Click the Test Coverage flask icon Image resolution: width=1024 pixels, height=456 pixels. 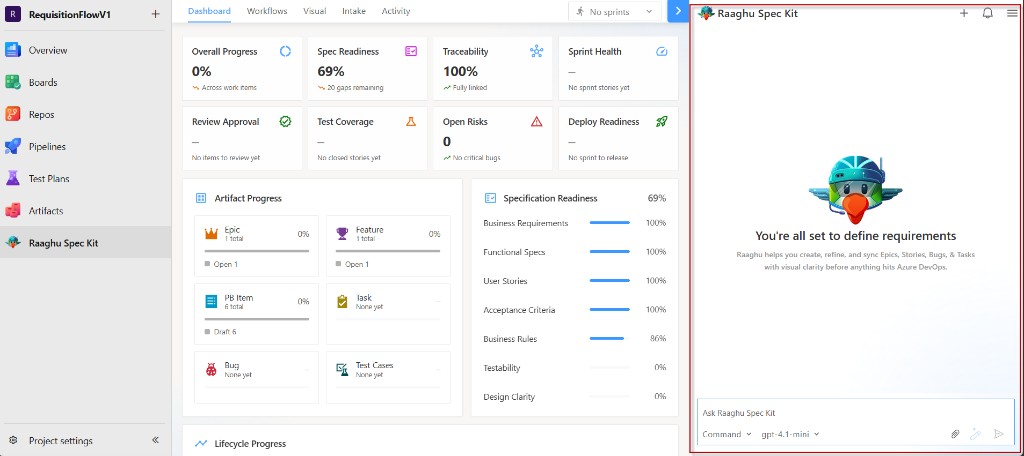coord(411,122)
